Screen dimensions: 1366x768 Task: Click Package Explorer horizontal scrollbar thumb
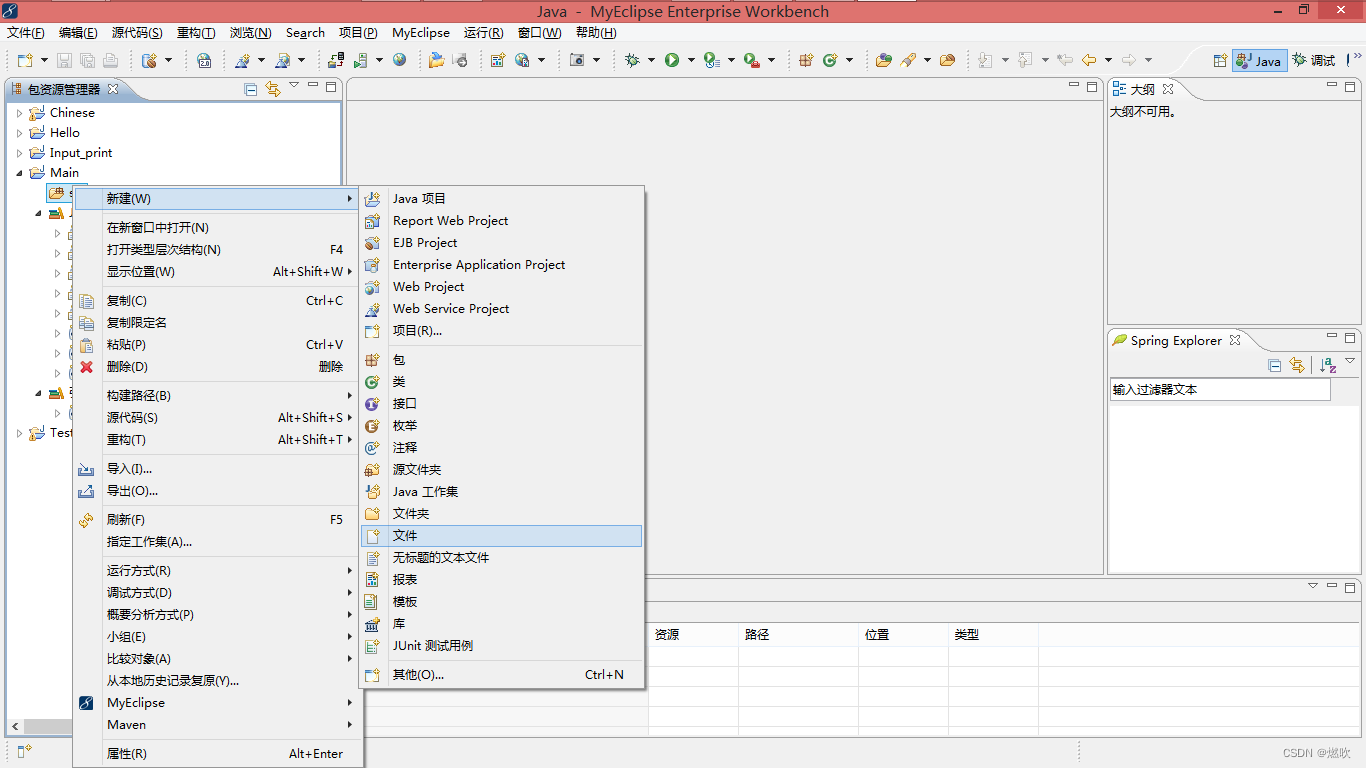[x=49, y=726]
